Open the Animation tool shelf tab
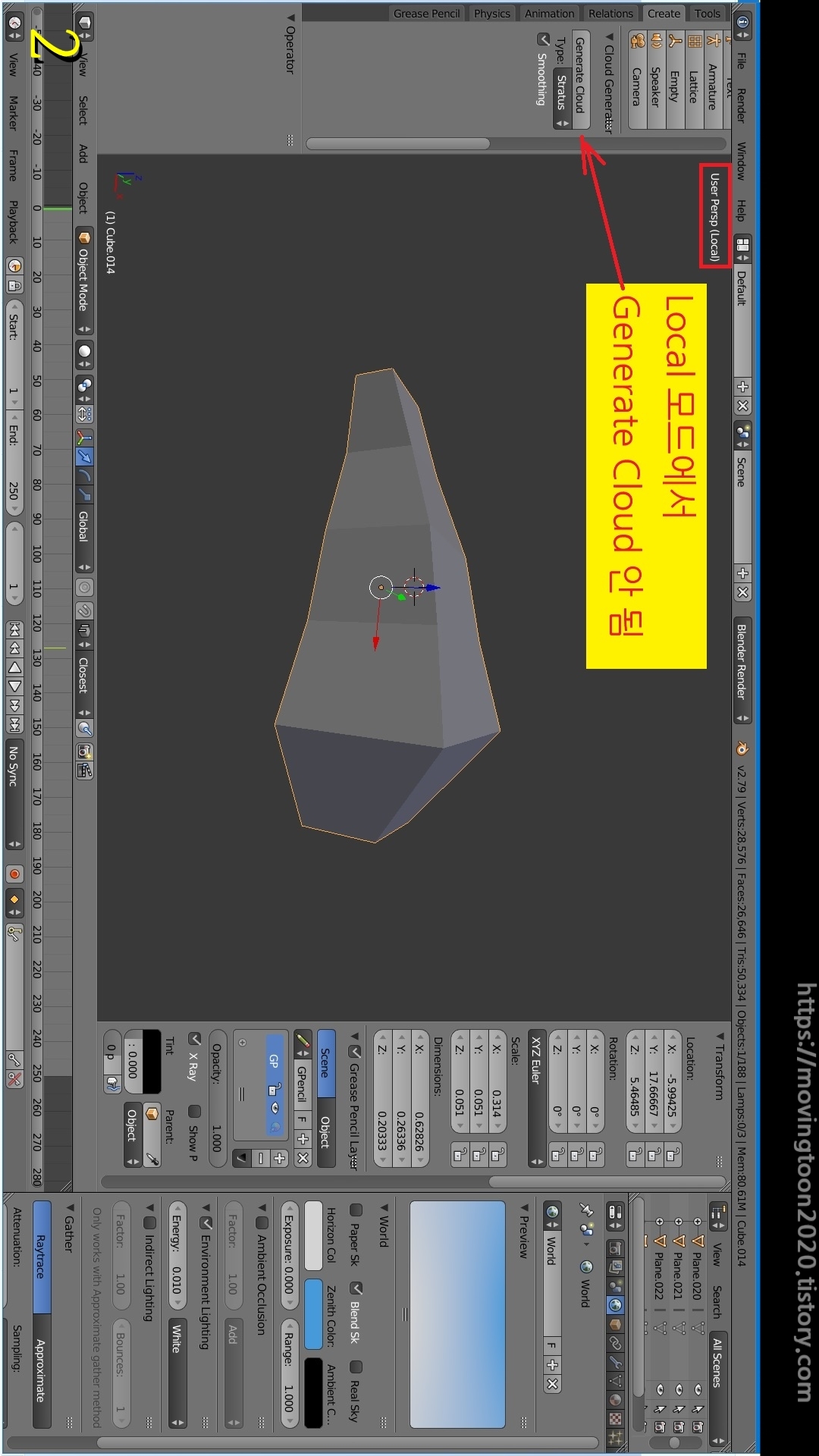The width and height of the screenshot is (819, 1456). click(549, 14)
